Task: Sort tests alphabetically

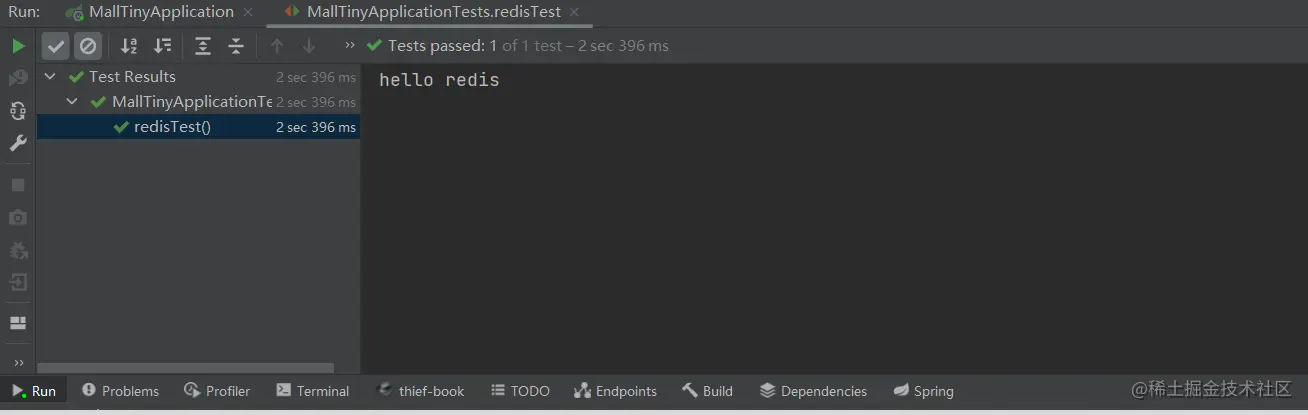Action: click(129, 46)
